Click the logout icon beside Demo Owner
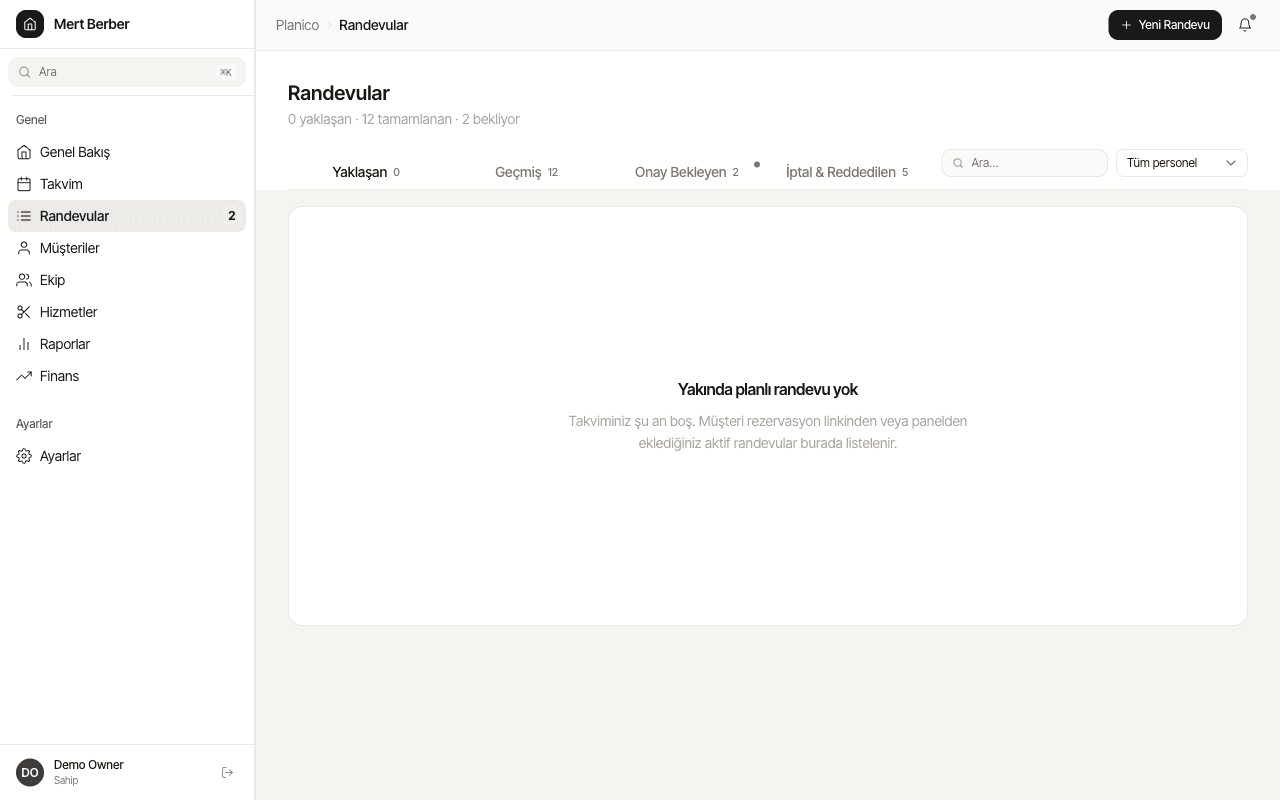 pyautogui.click(x=227, y=772)
